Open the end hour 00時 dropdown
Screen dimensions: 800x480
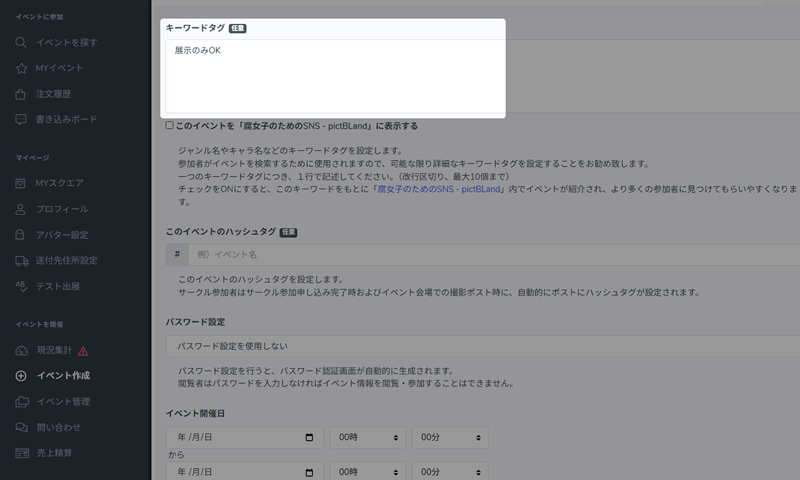(x=367, y=471)
